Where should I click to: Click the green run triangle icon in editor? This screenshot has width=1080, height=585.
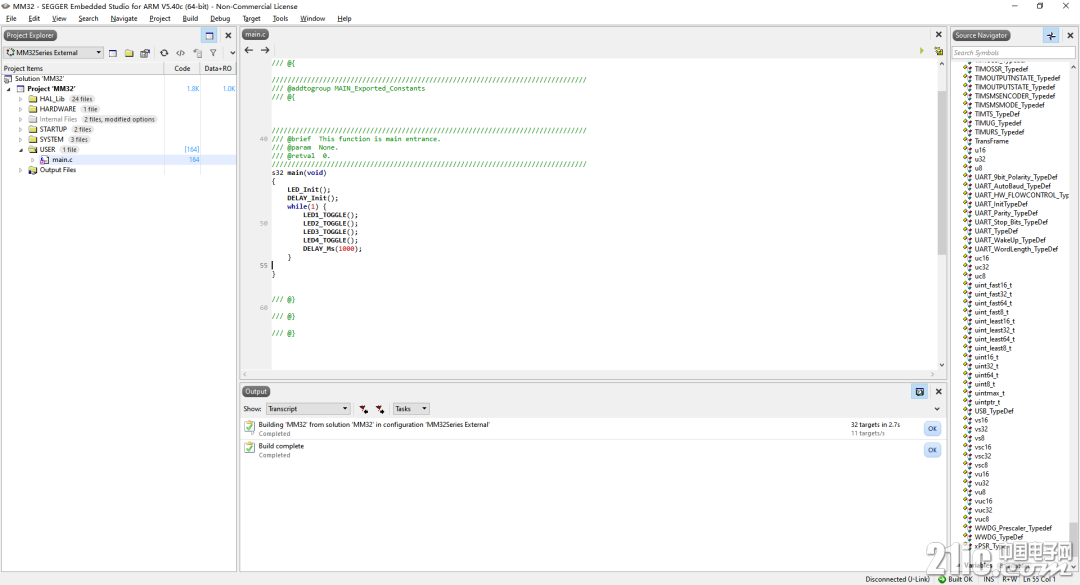(x=922, y=51)
